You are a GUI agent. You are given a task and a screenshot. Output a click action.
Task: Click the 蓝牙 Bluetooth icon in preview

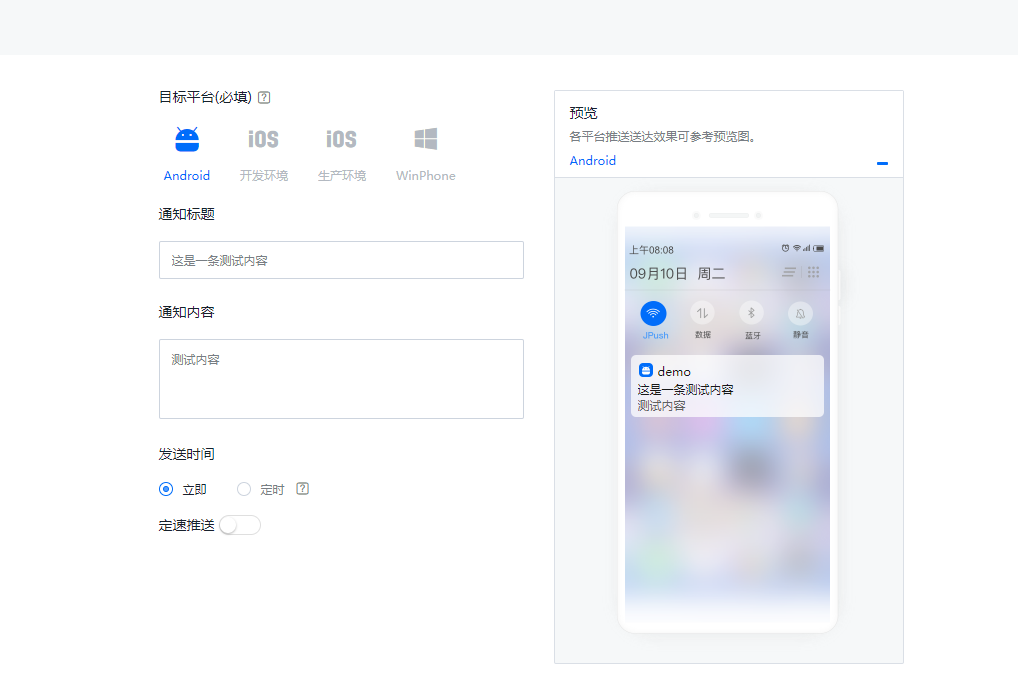pos(751,313)
